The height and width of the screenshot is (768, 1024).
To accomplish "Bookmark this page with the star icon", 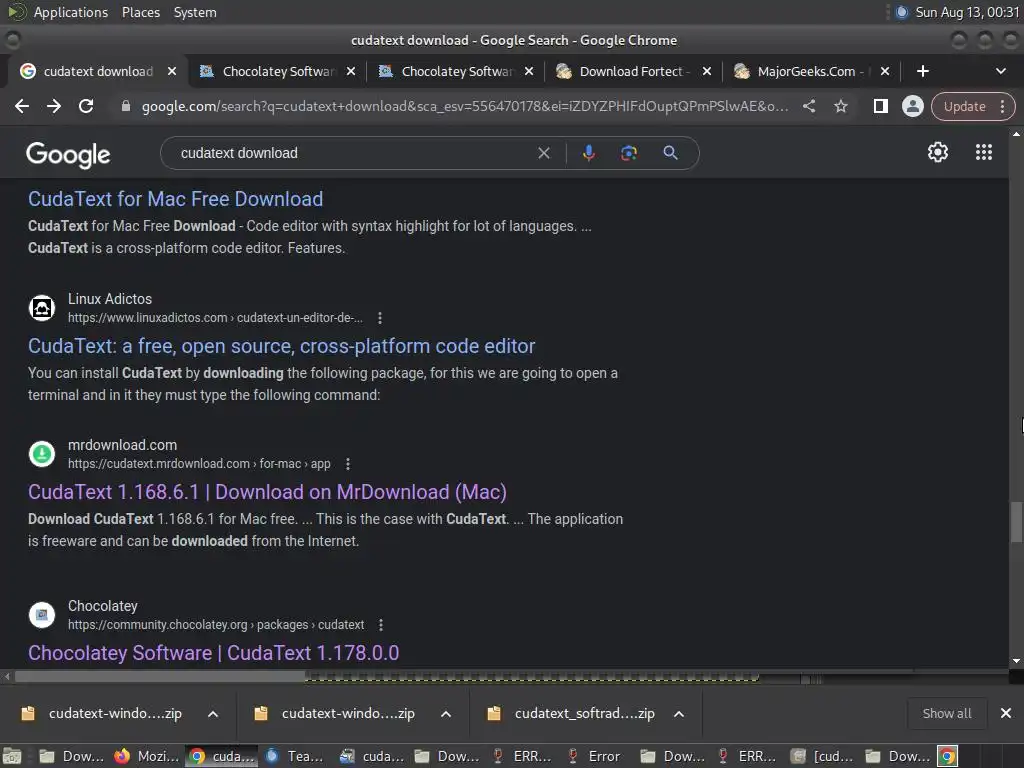I will click(841, 106).
